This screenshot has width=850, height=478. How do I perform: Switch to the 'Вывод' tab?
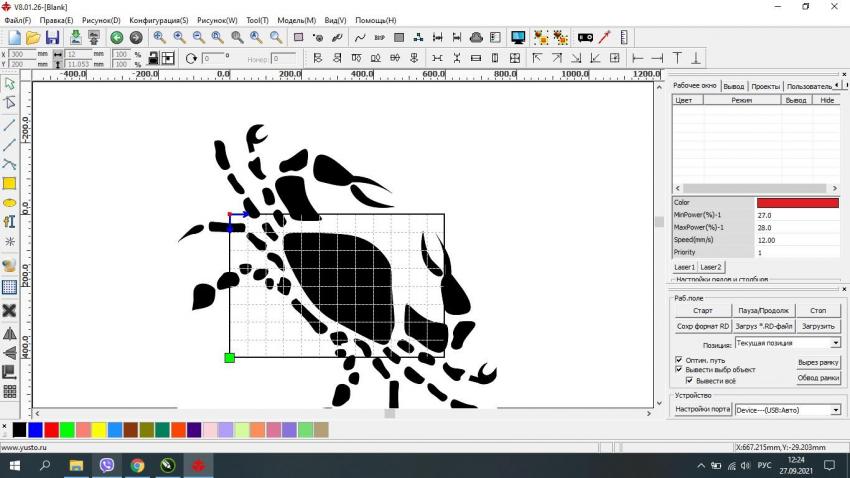point(734,86)
